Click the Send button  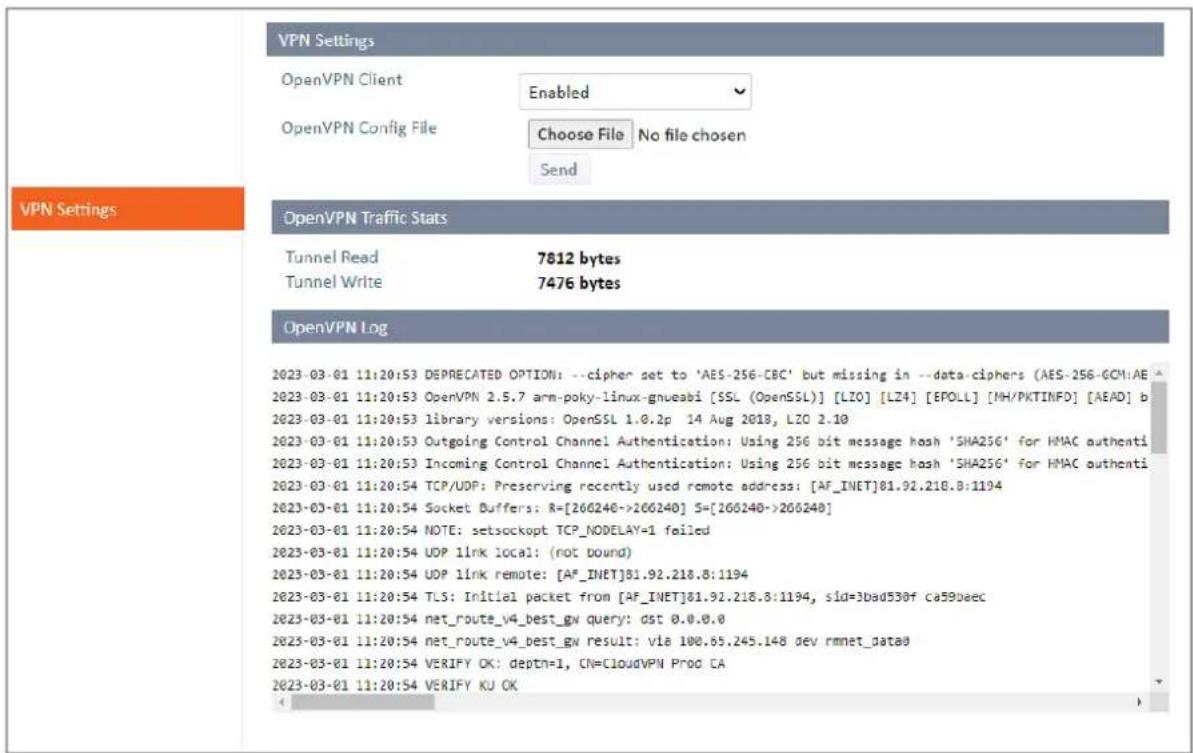coord(559,170)
